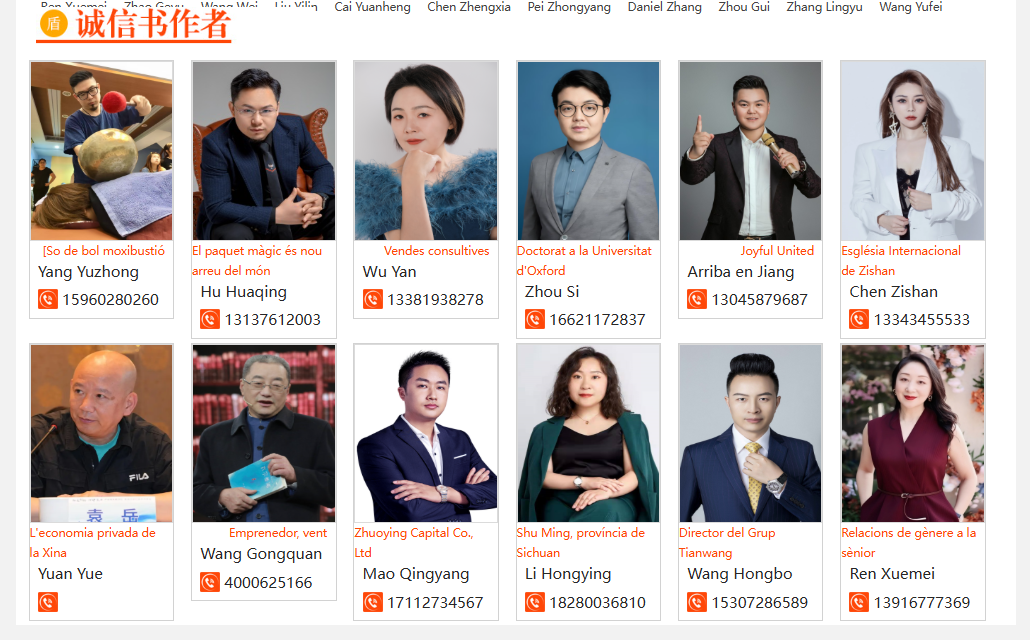Click the phone icon beside 13045879687
Screen dimensions: 1030x640
click(x=697, y=300)
